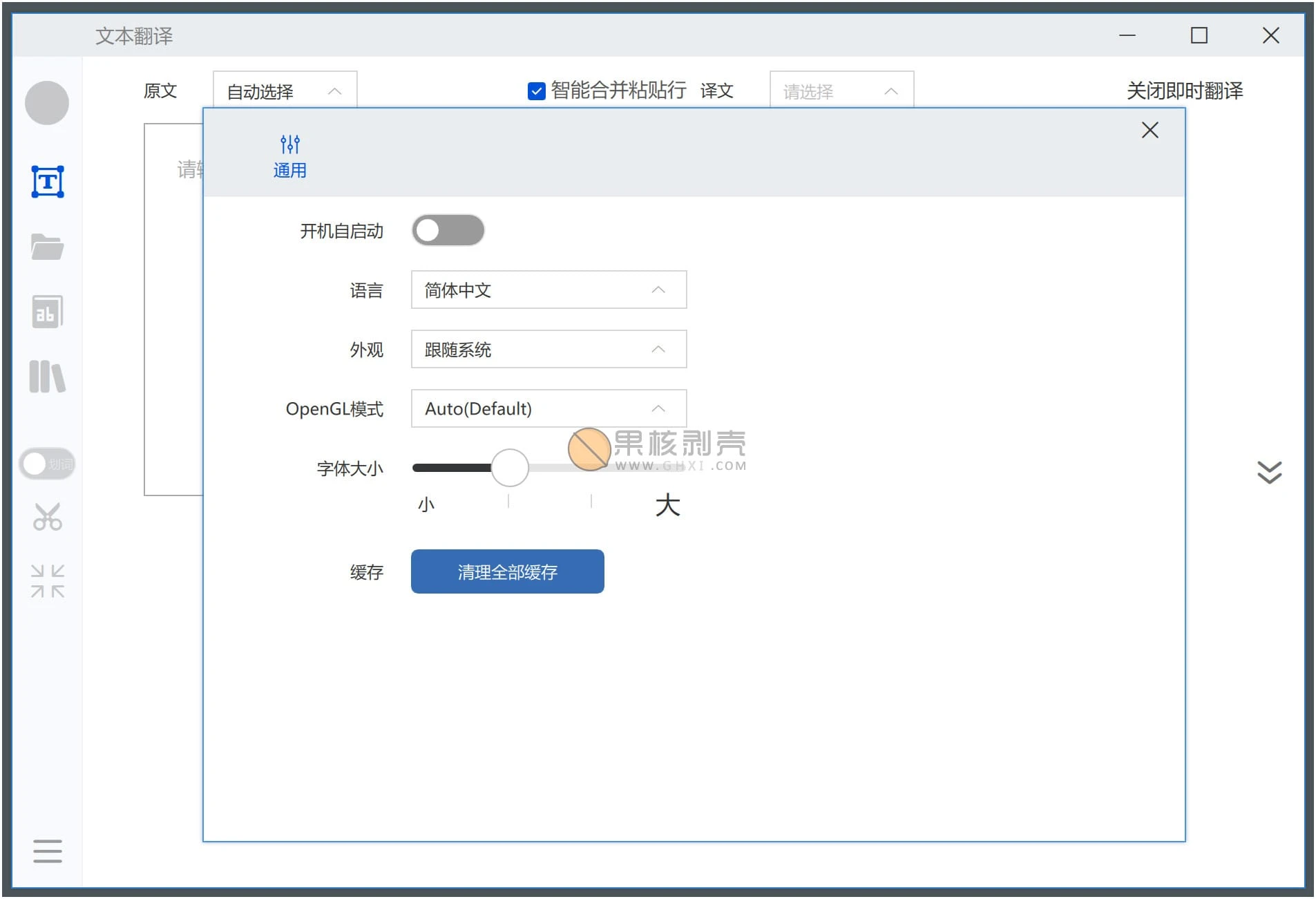1316x899 pixels.
Task: Open the hamburger menu at sidebar bottom
Action: 47,852
